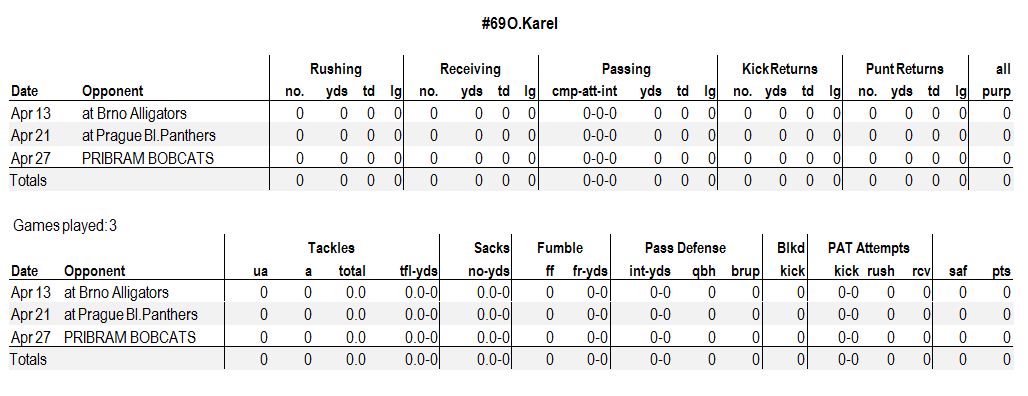Click the Totals row label in upper table

(28, 180)
